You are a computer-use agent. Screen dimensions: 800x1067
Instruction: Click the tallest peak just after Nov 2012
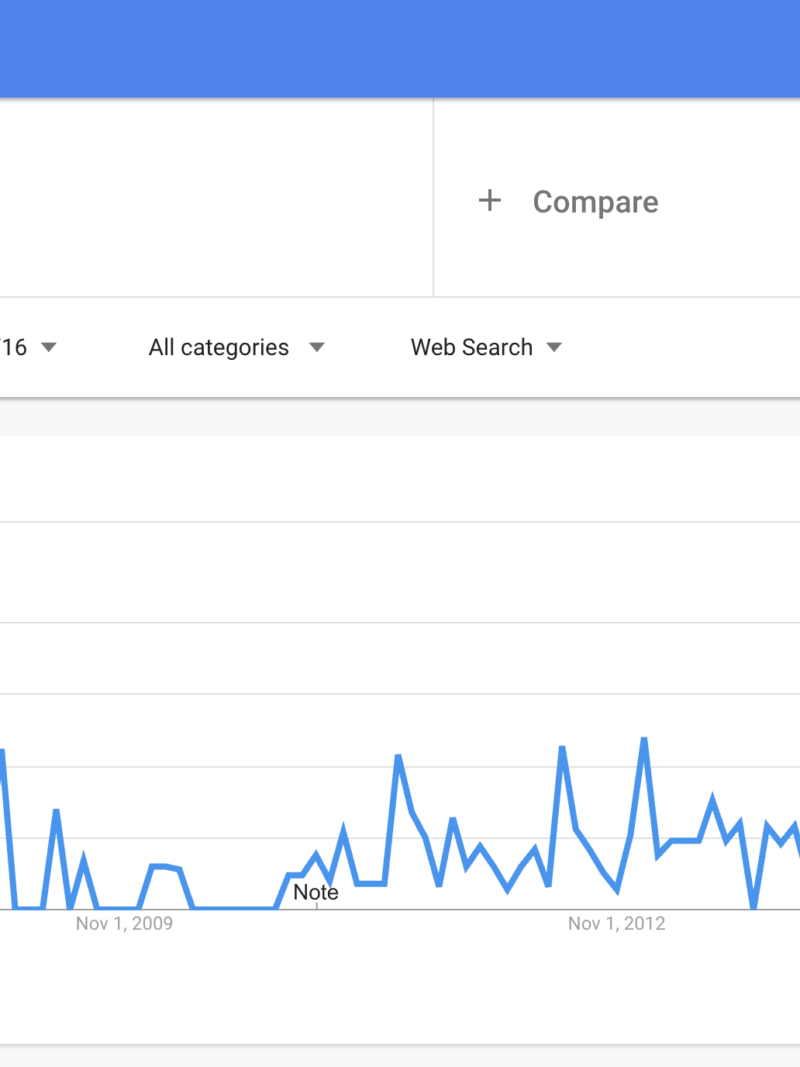644,740
